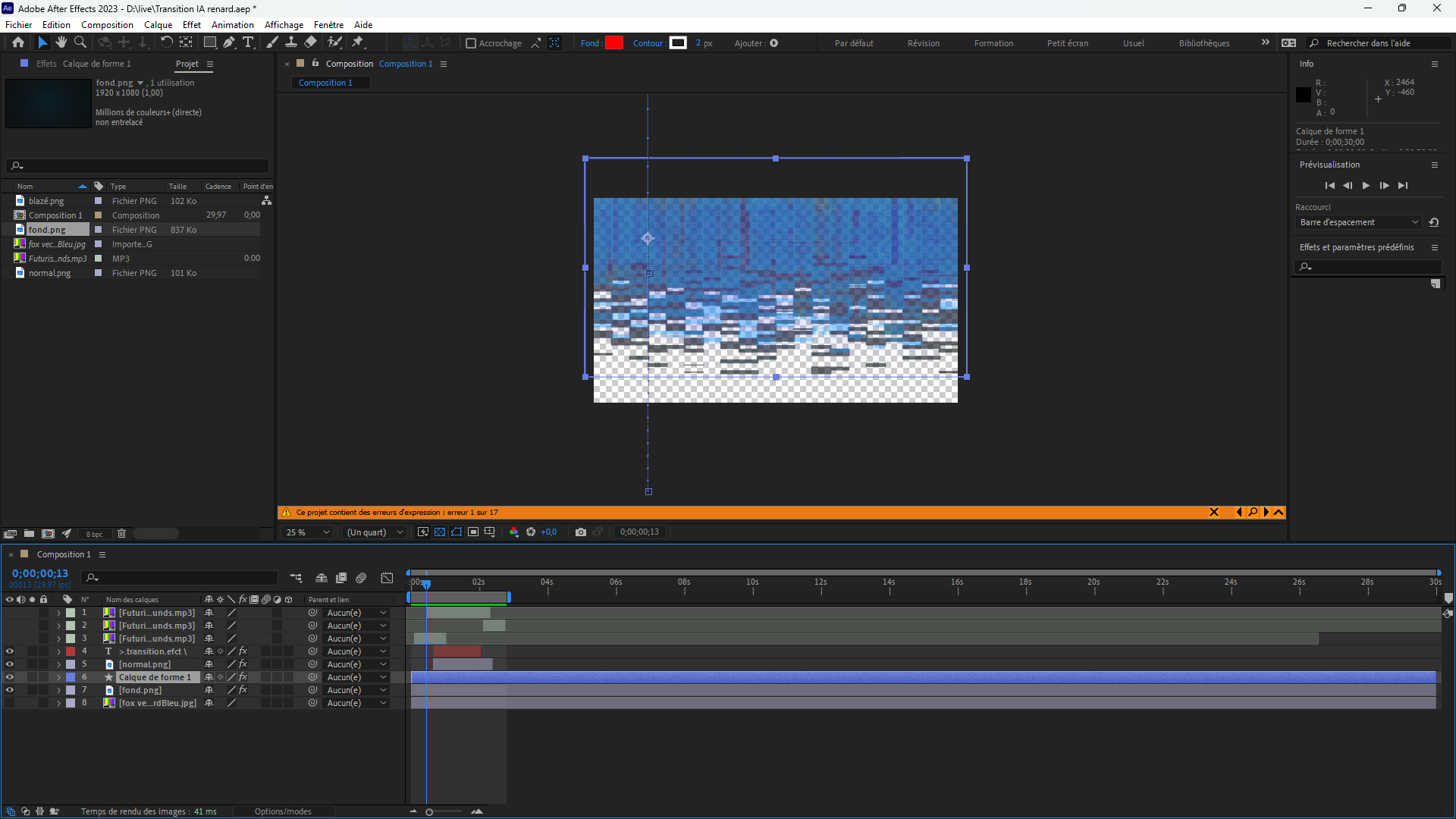The width and height of the screenshot is (1456, 819).
Task: Toggle visibility of fond.png layer
Action: 10,690
